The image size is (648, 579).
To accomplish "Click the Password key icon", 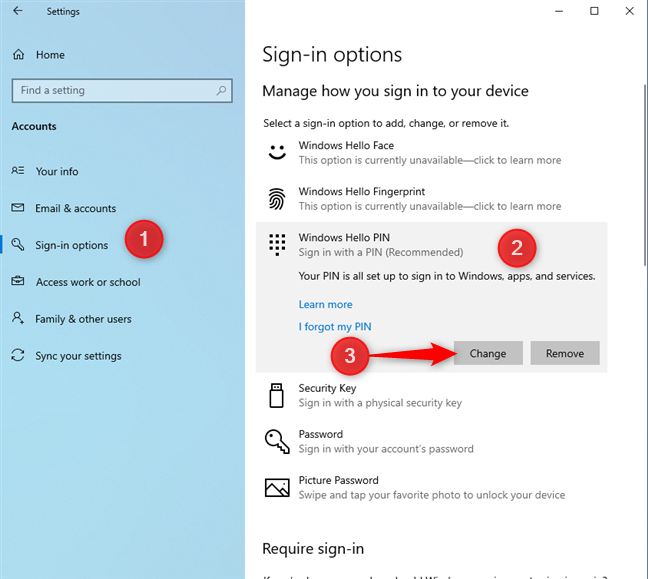I will click(277, 441).
